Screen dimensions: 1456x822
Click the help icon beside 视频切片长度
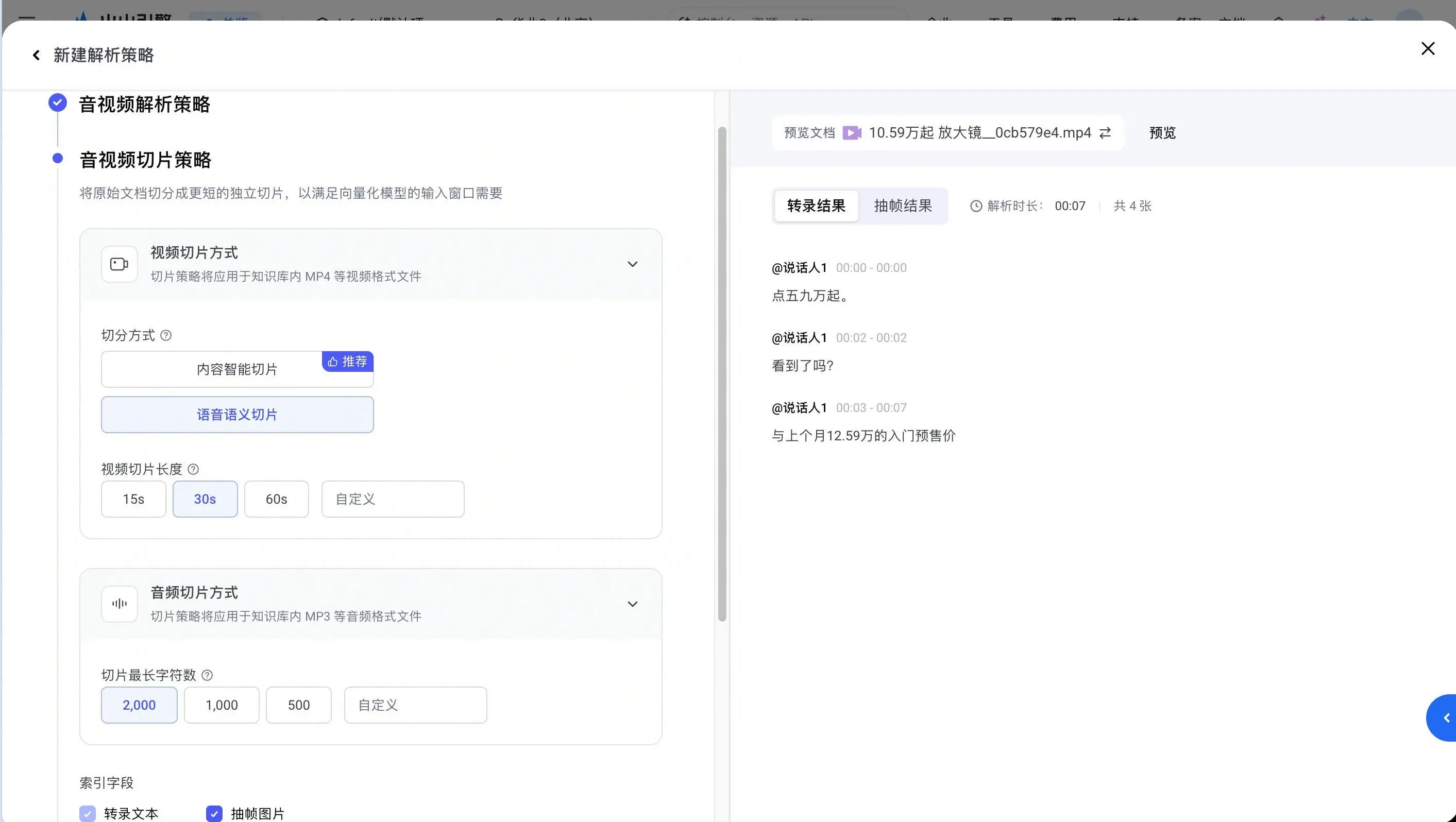click(193, 469)
